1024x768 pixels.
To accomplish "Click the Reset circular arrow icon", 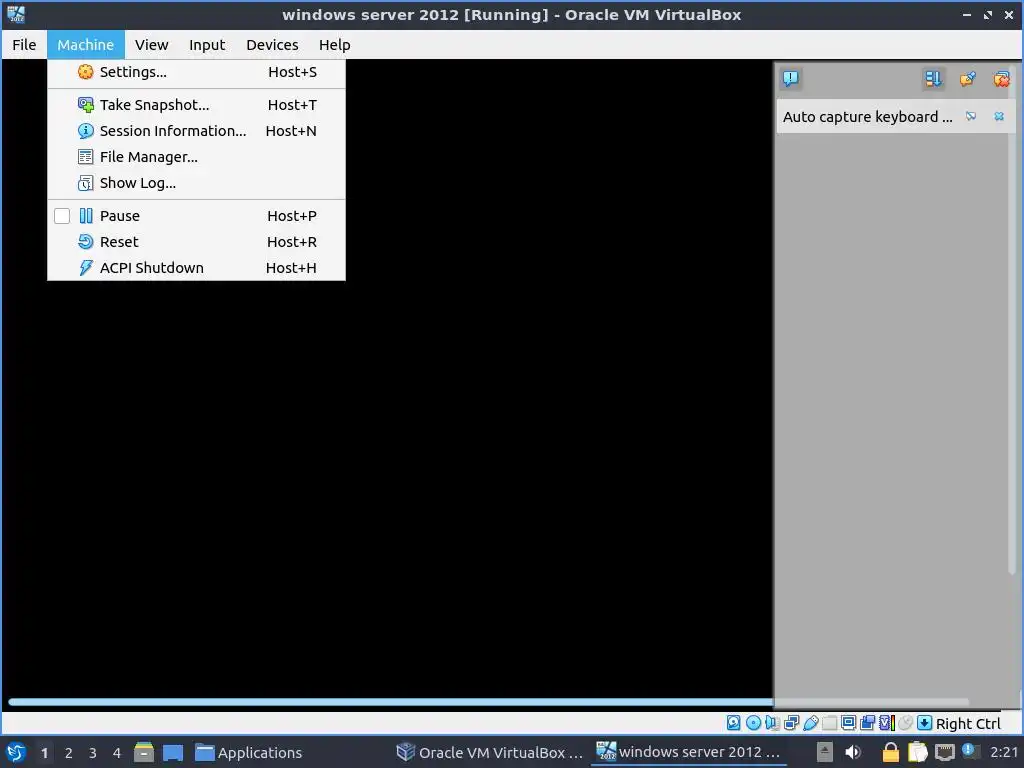I will click(86, 242).
